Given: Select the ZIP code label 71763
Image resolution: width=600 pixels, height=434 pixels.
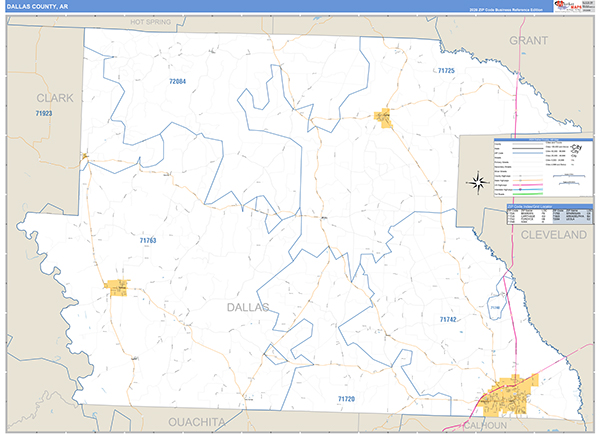Looking at the screenshot, I should click(x=148, y=240).
